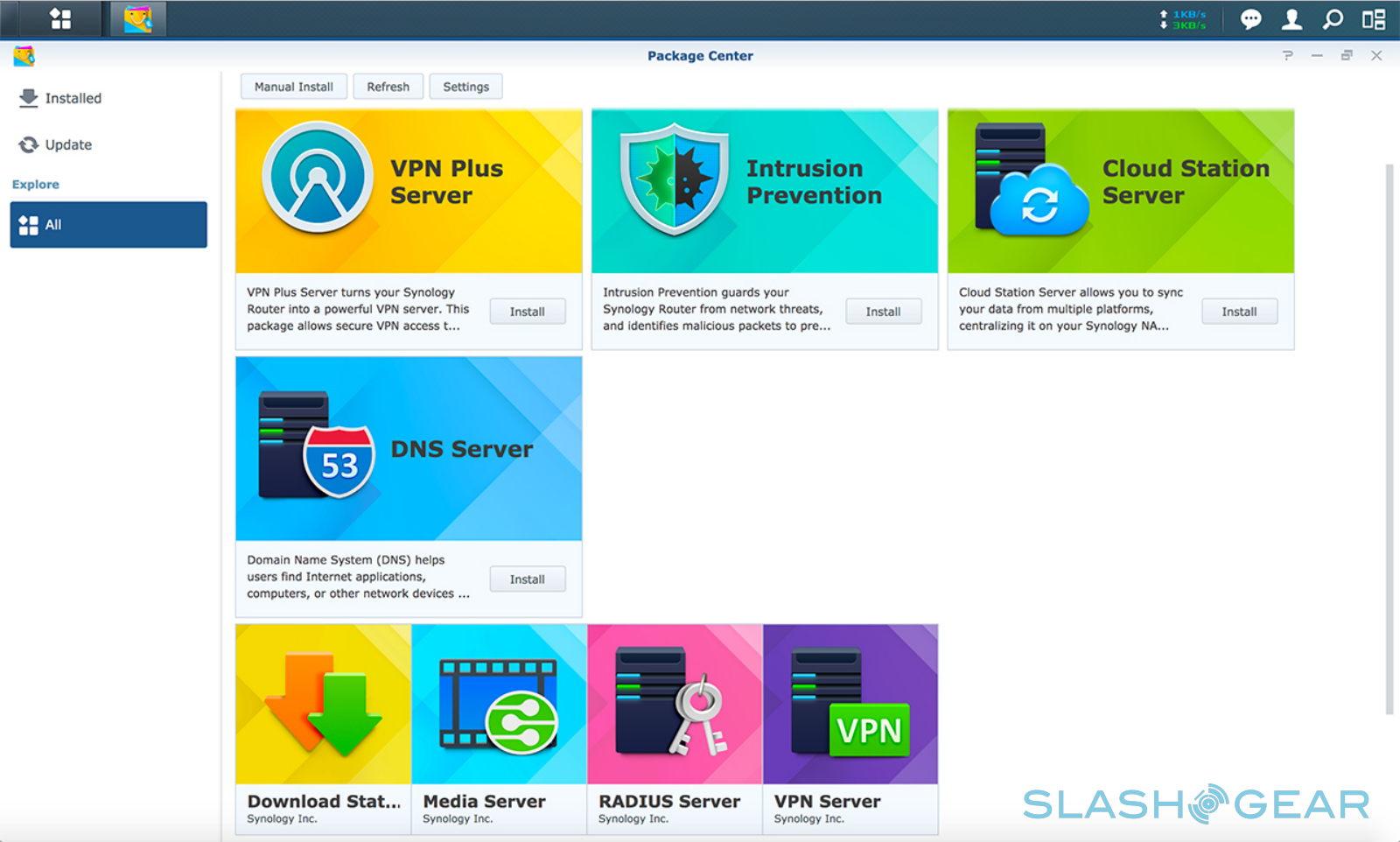Click the VPN Plus Server title
This screenshot has height=842, width=1400.
(446, 181)
